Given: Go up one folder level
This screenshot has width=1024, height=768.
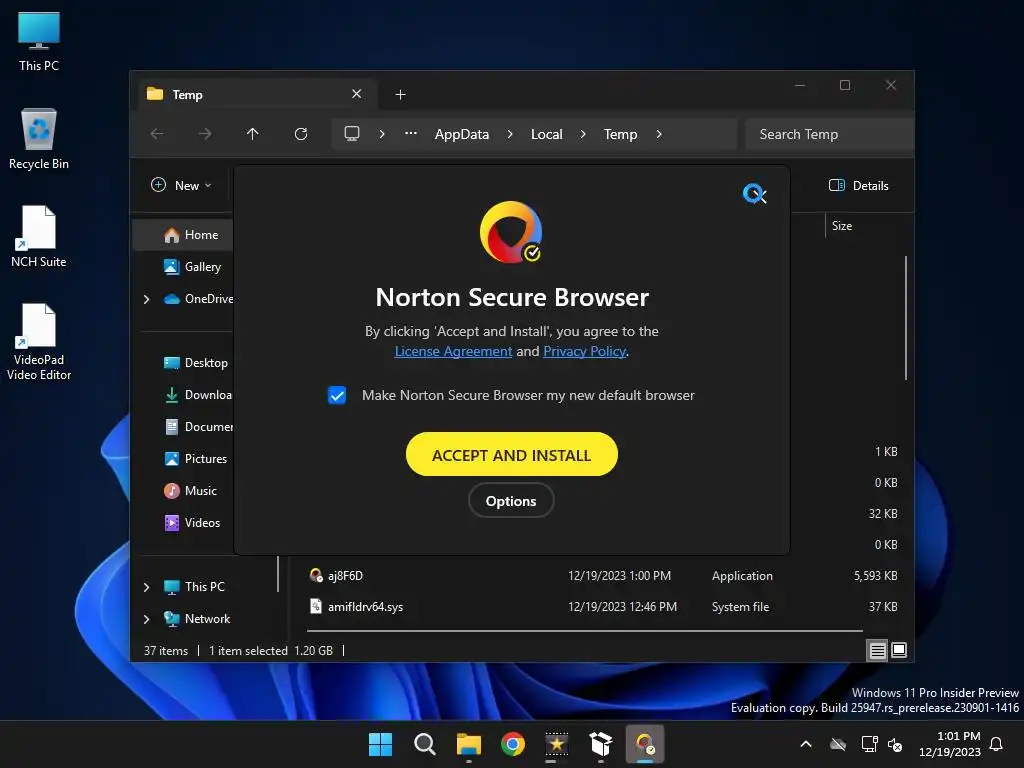Looking at the screenshot, I should tap(253, 134).
